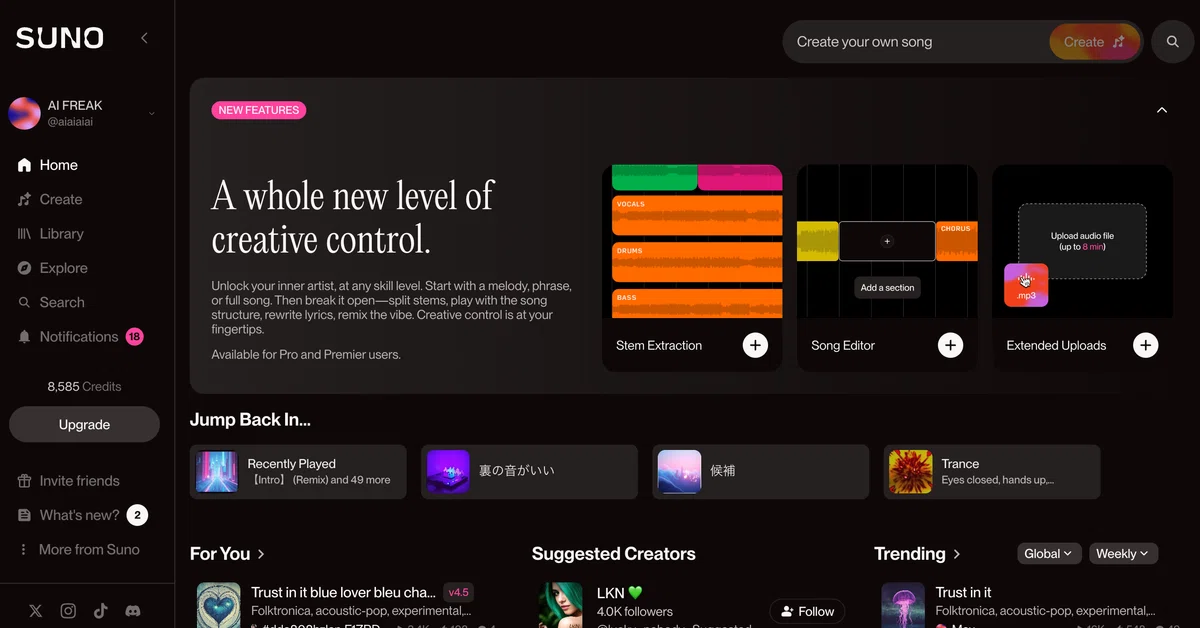Click the plus on Song Editor
Viewport: 1200px width, 628px height.
[x=950, y=345]
